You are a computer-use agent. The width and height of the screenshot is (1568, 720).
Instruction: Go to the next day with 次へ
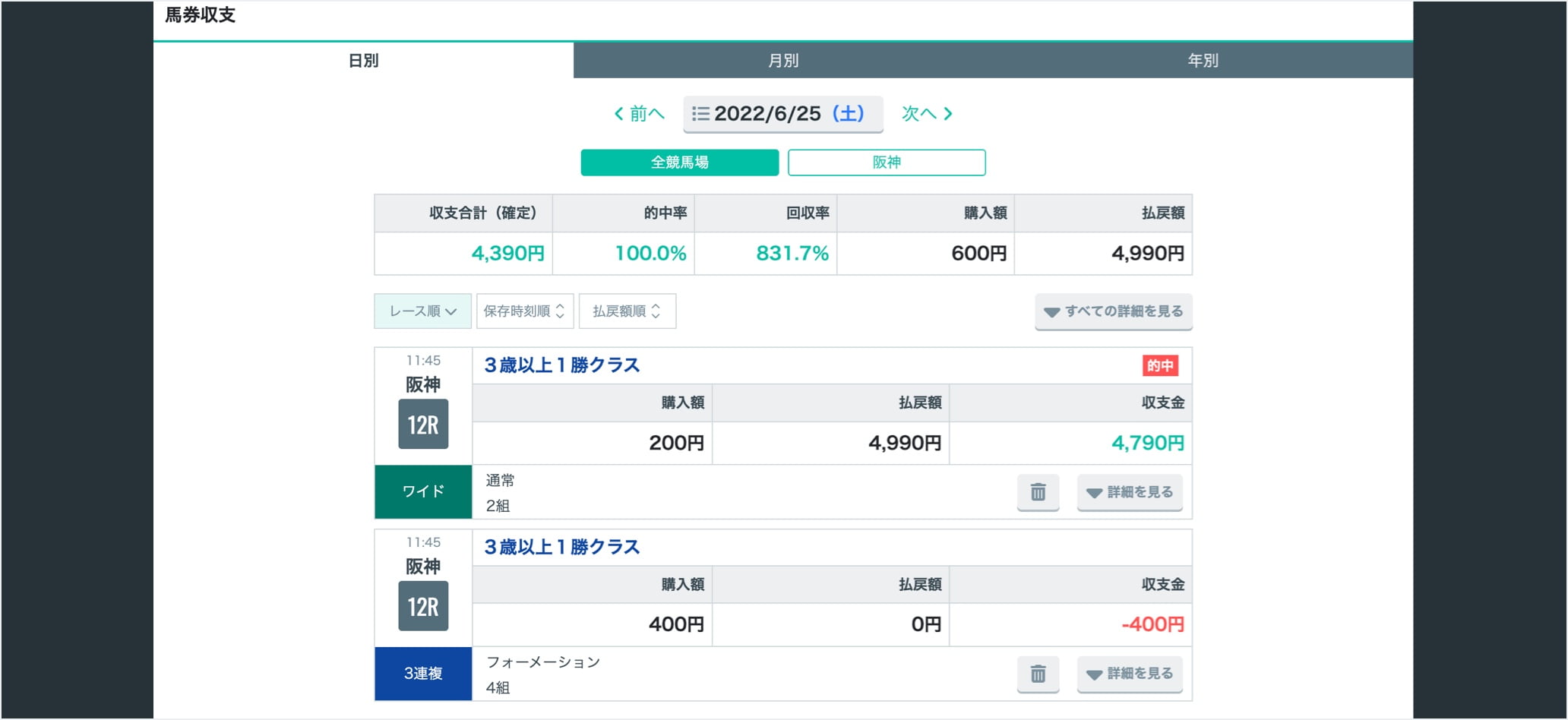(x=927, y=114)
